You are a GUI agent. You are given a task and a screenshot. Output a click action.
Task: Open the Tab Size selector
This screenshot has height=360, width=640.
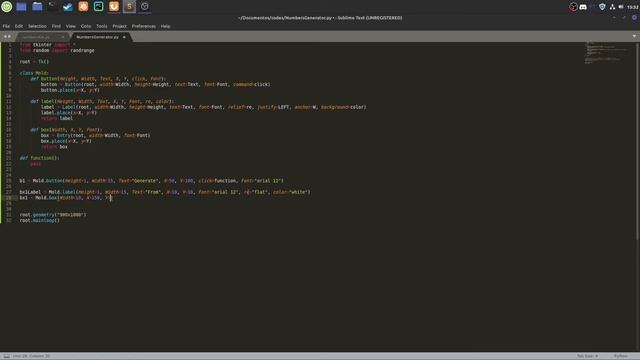pyautogui.click(x=587, y=356)
